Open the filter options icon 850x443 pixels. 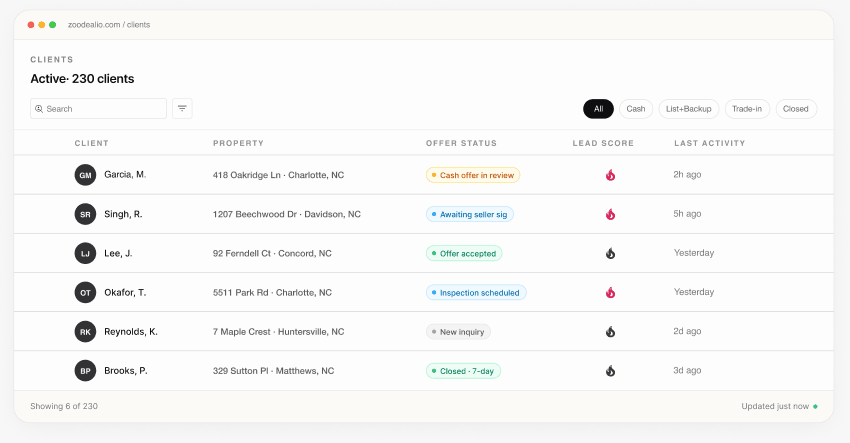[x=182, y=108]
